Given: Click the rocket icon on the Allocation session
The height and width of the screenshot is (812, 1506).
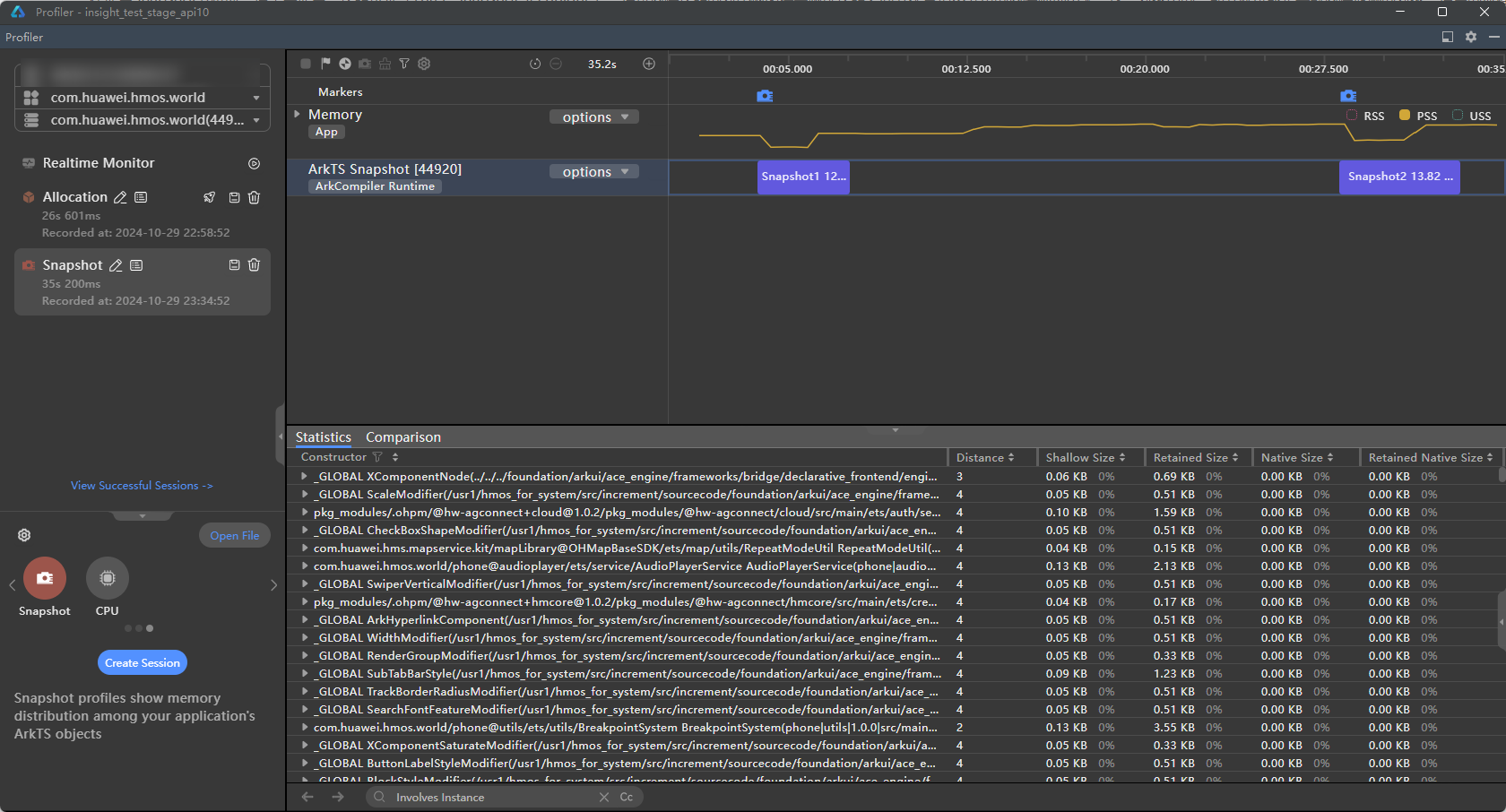Looking at the screenshot, I should pos(210,197).
